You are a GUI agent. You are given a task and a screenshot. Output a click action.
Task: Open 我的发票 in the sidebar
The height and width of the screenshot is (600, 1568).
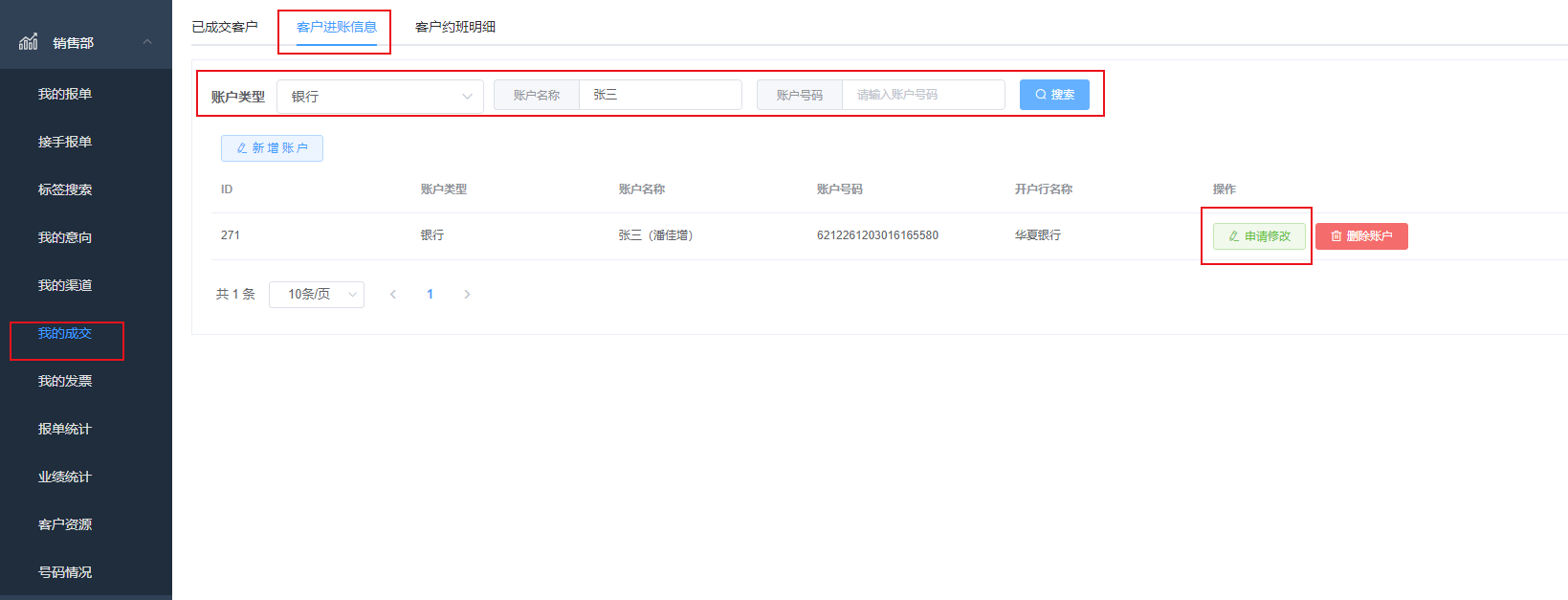click(65, 381)
